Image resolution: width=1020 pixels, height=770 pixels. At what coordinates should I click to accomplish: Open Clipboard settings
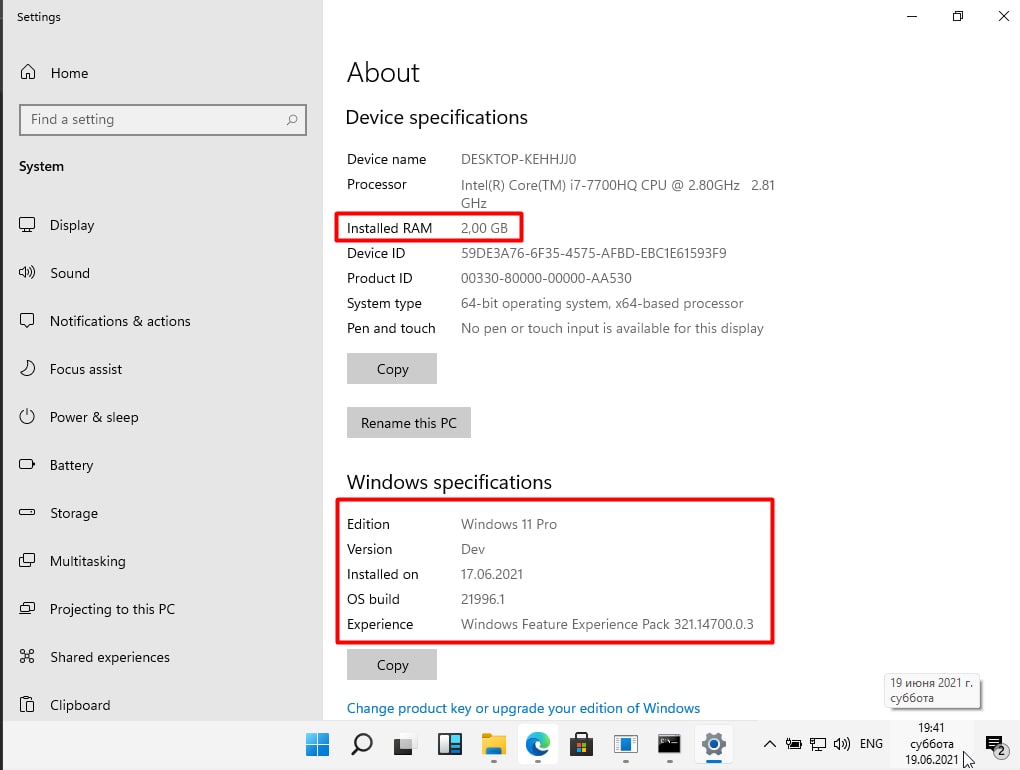65,706
